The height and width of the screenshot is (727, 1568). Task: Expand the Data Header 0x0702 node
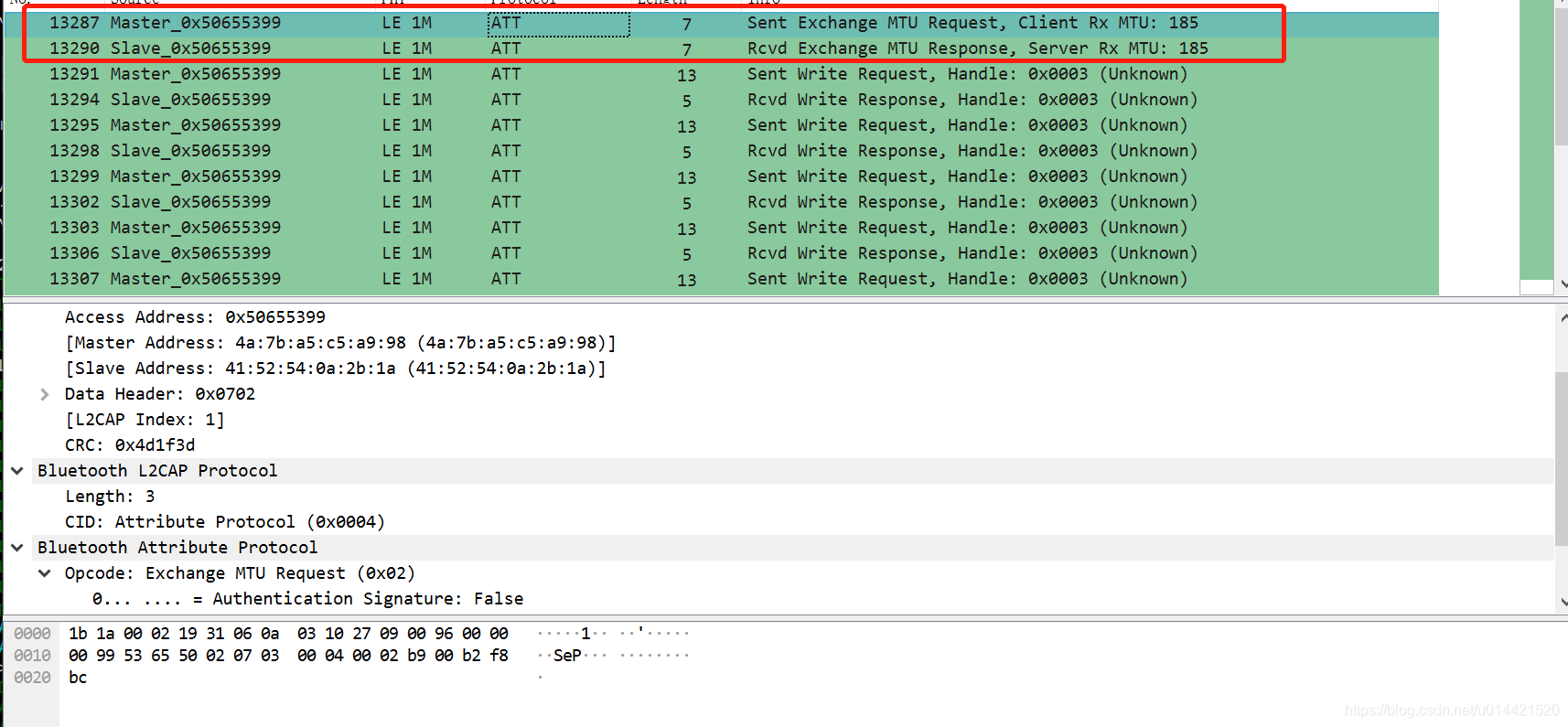44,395
